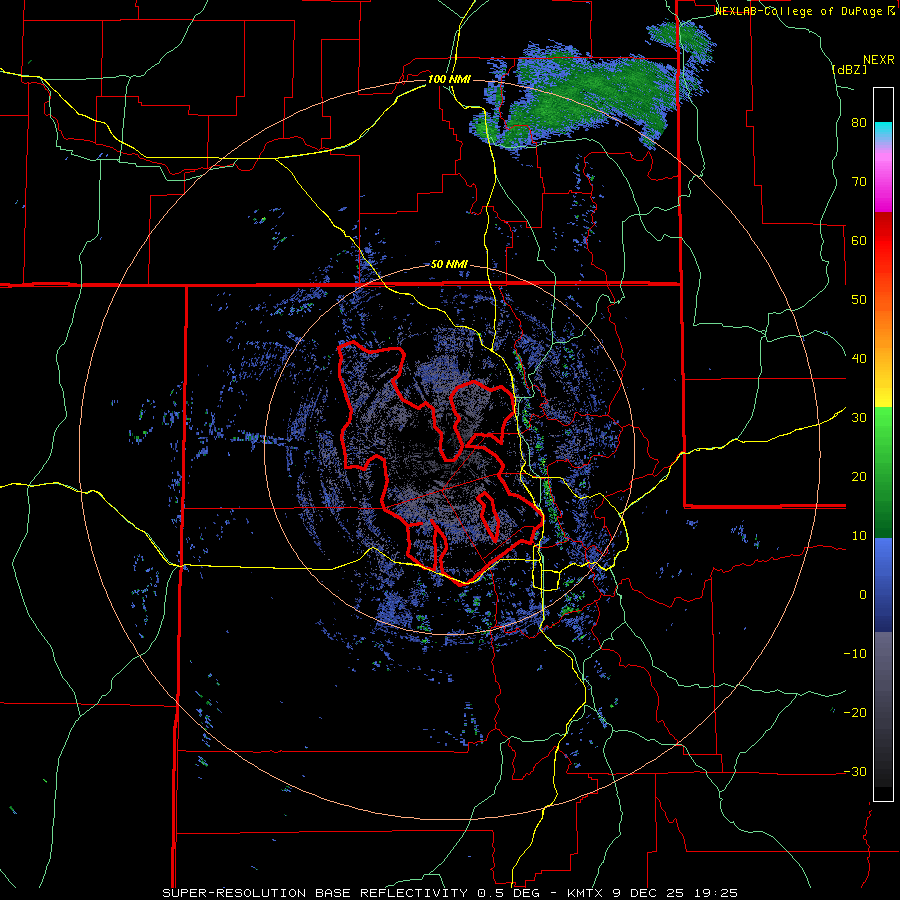The image size is (900, 900).
Task: Select the 50 value on the dBZ scale
Action: pos(859,300)
